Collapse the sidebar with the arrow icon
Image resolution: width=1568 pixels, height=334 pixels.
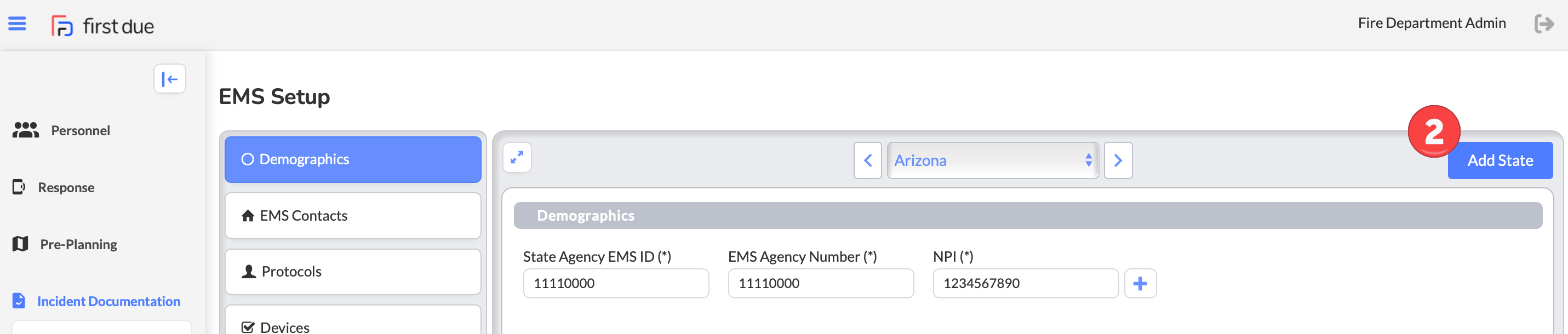[170, 79]
